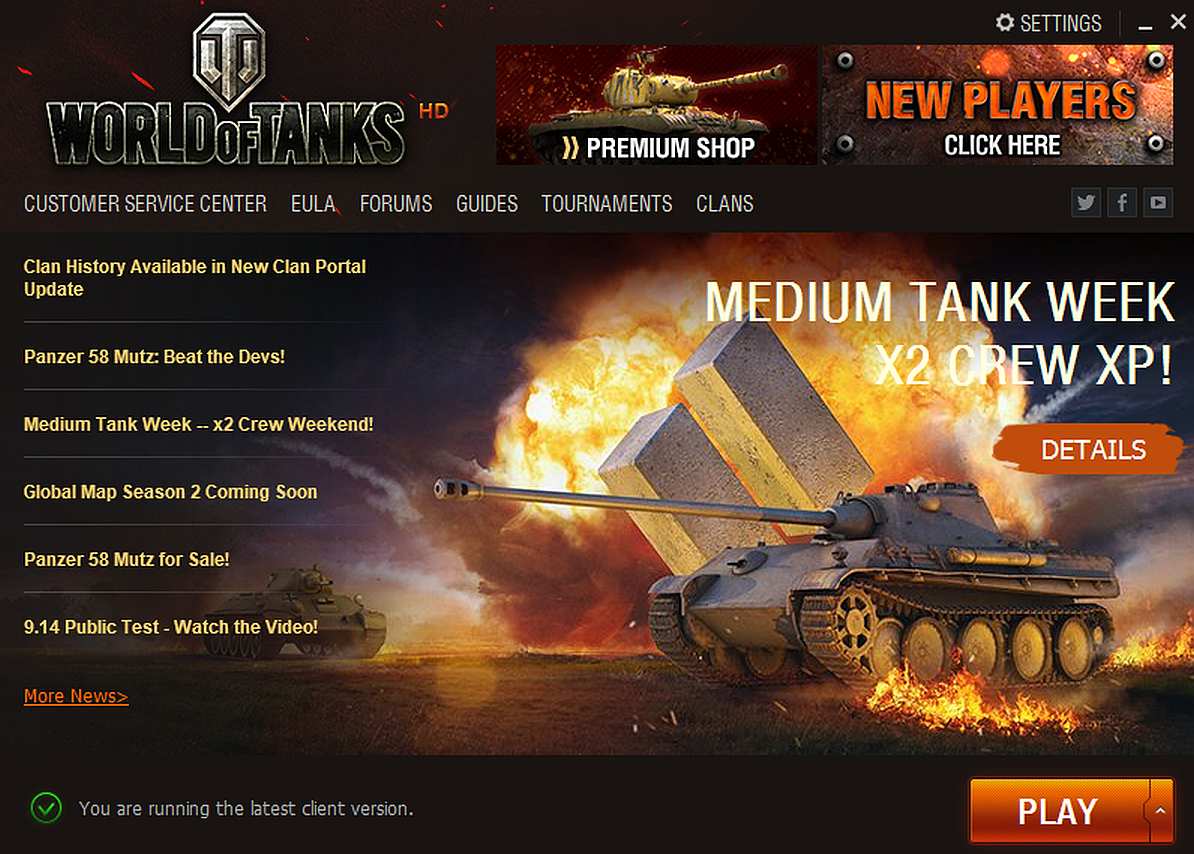Open the EULA menu item
The image size is (1194, 854).
click(x=313, y=204)
